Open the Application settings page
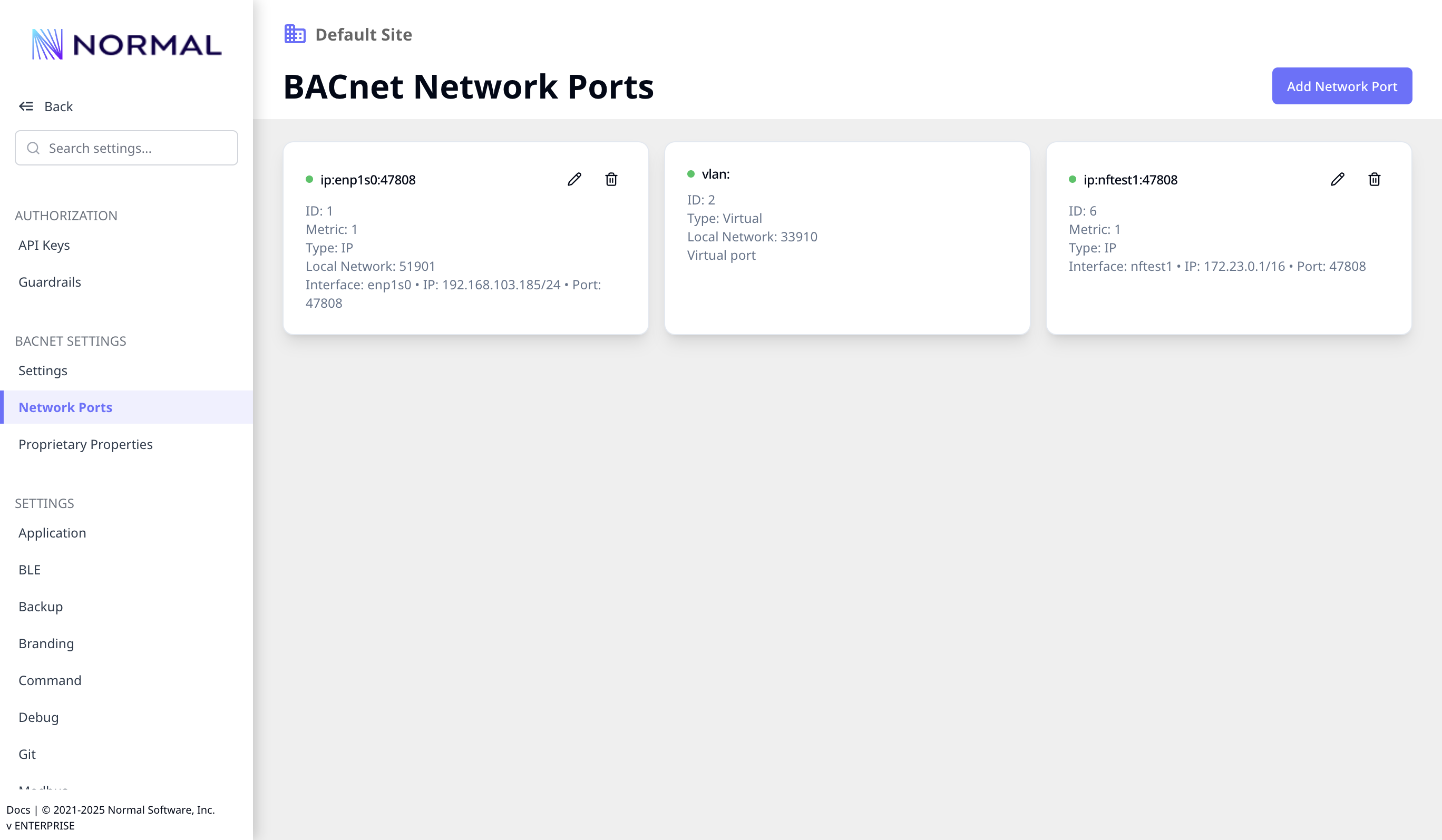1442x840 pixels. point(52,533)
